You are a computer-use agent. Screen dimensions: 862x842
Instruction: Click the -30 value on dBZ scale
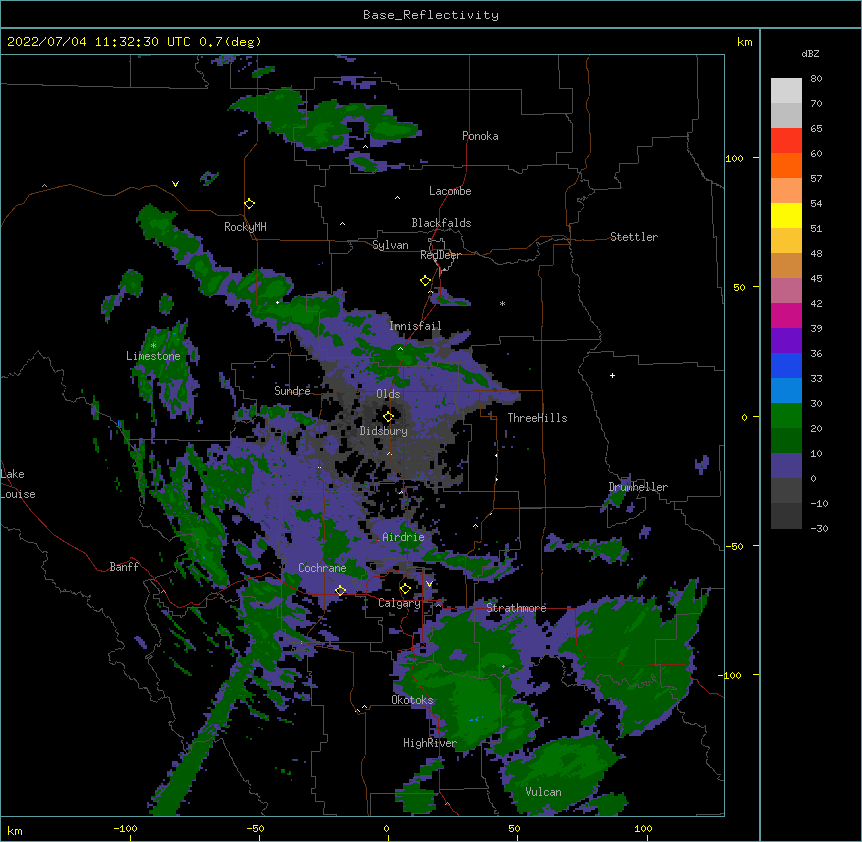coord(819,528)
